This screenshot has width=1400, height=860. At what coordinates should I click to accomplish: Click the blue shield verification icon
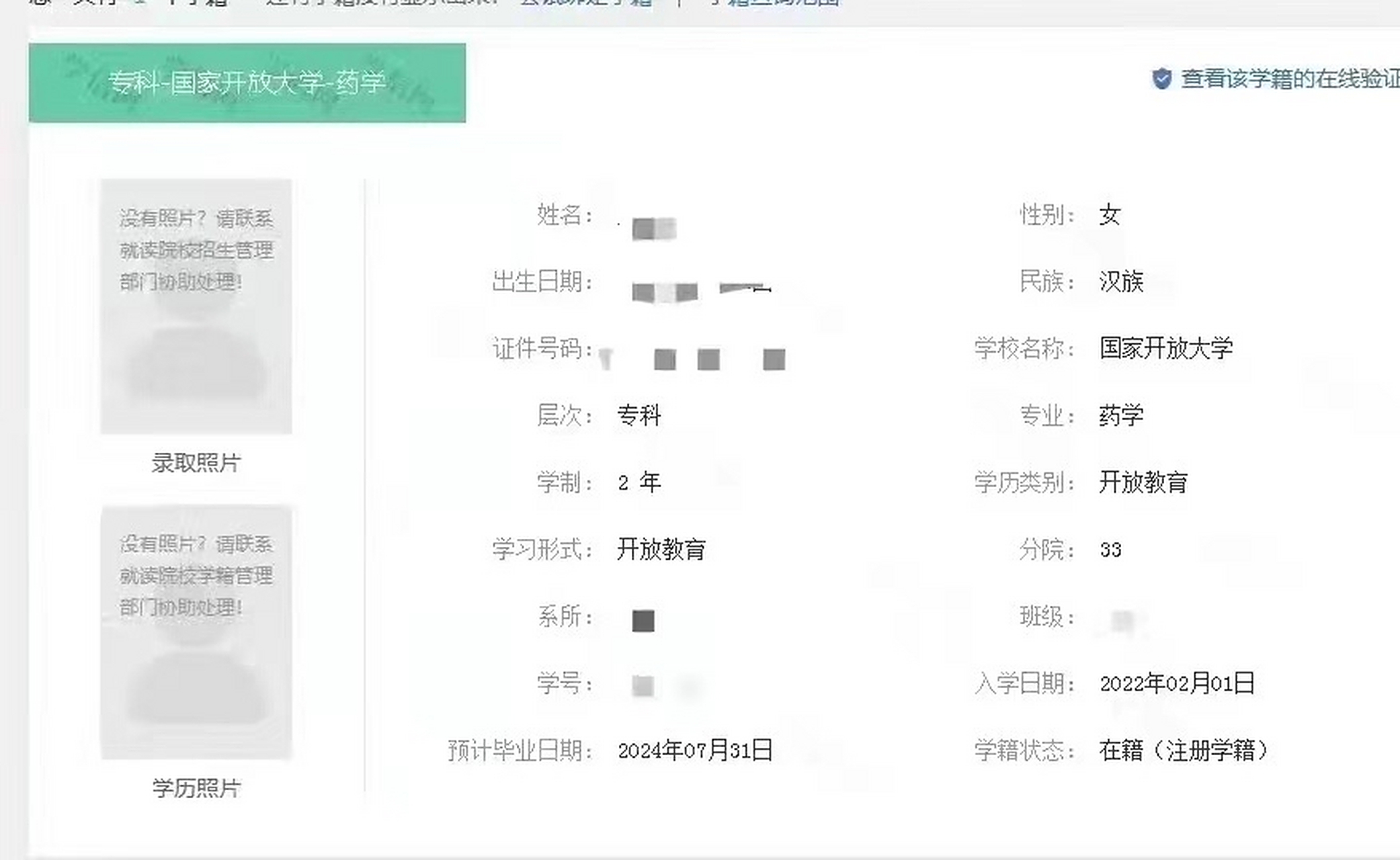click(x=1161, y=79)
